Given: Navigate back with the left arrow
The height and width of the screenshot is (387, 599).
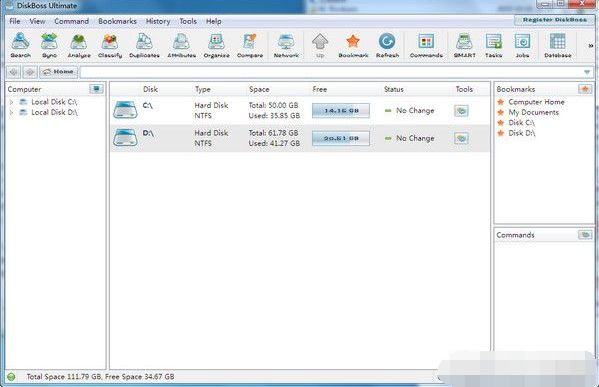Looking at the screenshot, I should click(14, 72).
